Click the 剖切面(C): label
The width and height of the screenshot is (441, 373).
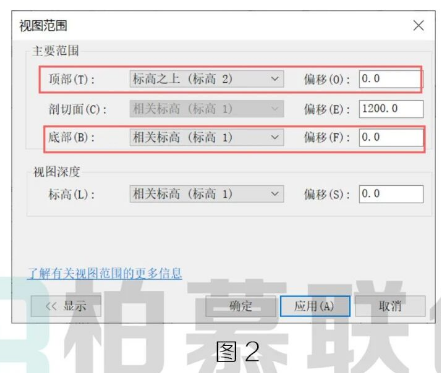78,109
